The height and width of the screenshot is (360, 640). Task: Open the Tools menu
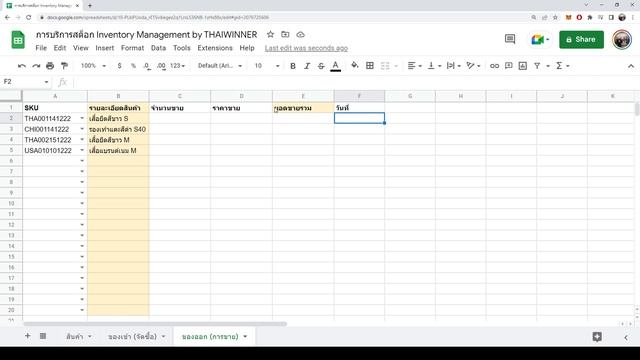tap(182, 48)
